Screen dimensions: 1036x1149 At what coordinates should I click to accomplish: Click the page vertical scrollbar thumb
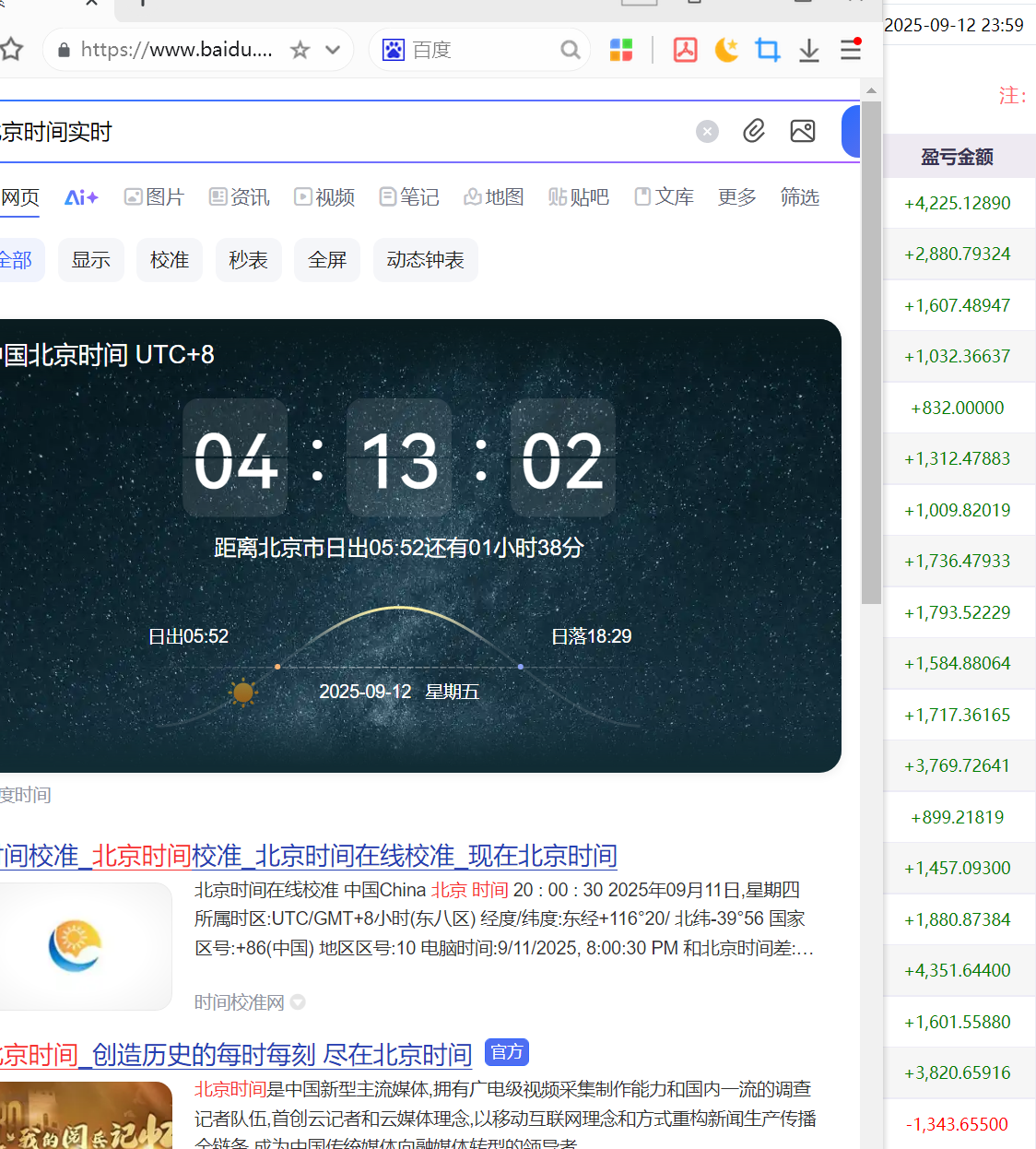[x=871, y=350]
